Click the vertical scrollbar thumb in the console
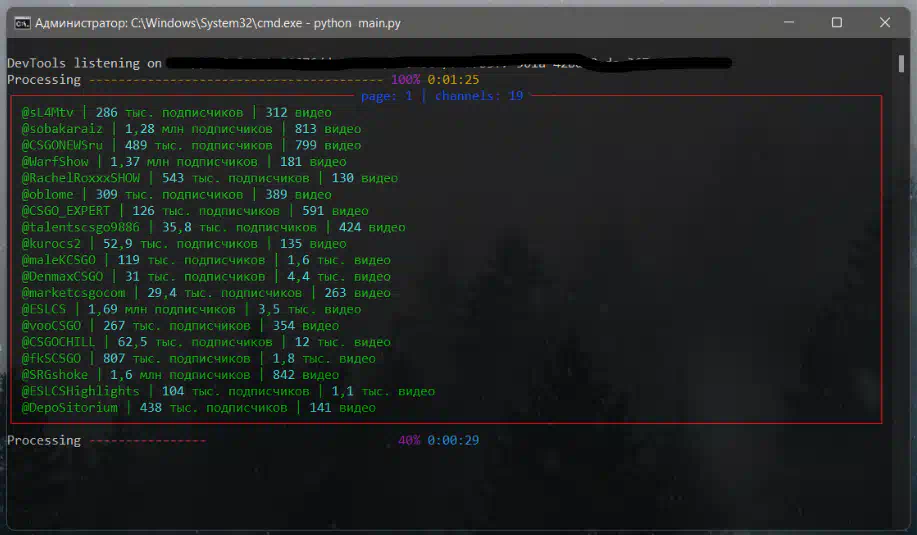Image resolution: width=917 pixels, height=535 pixels. tap(901, 63)
